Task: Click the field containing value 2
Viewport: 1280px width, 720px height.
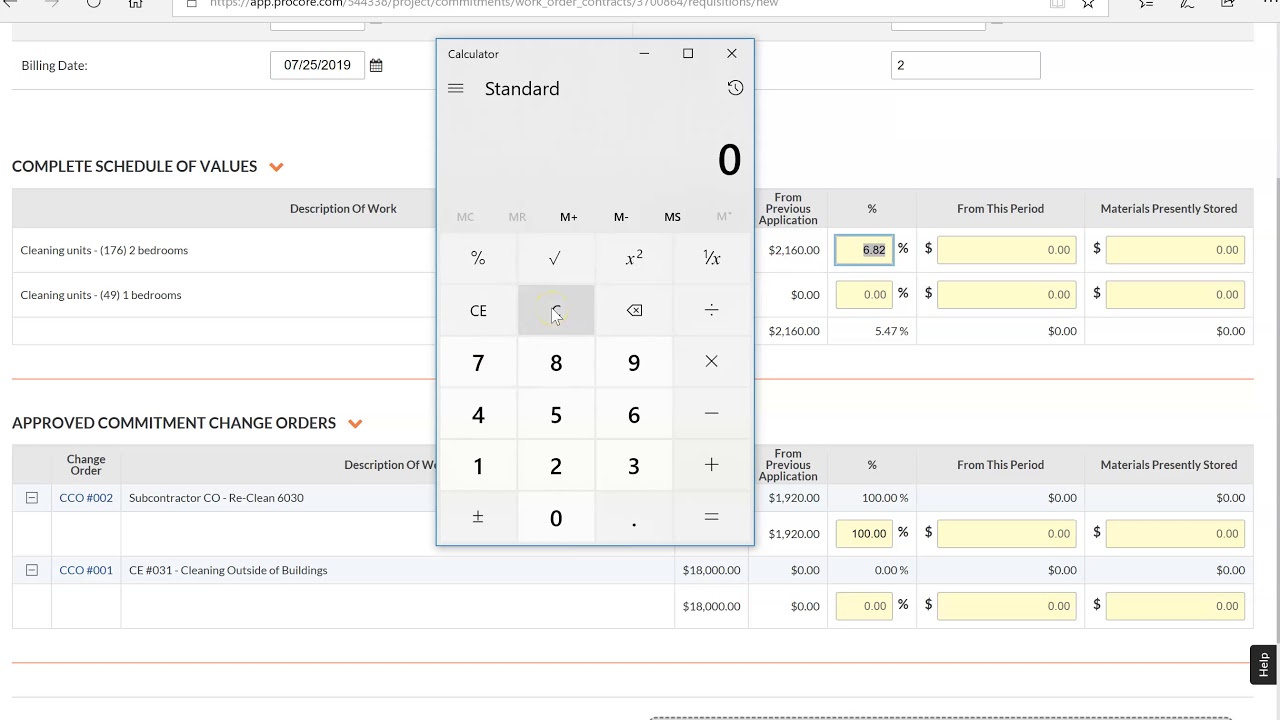Action: (x=965, y=65)
